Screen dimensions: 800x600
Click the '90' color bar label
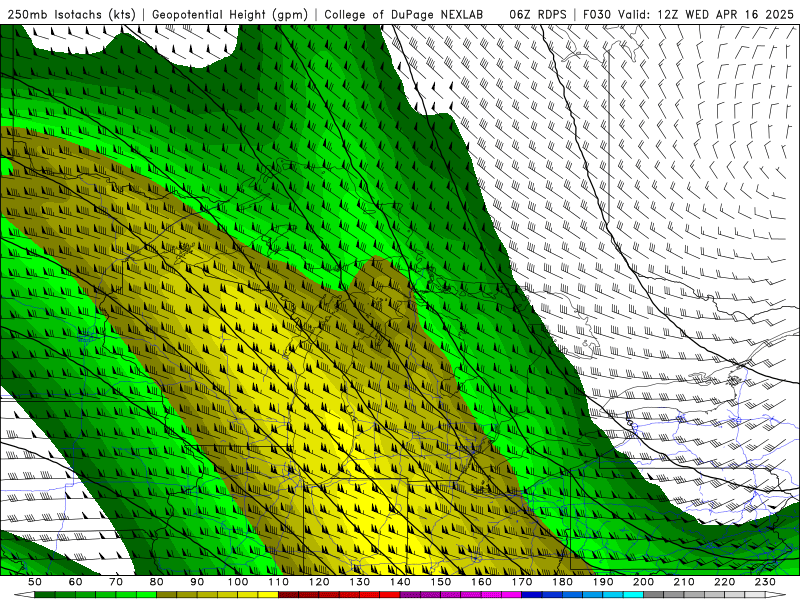point(197,582)
